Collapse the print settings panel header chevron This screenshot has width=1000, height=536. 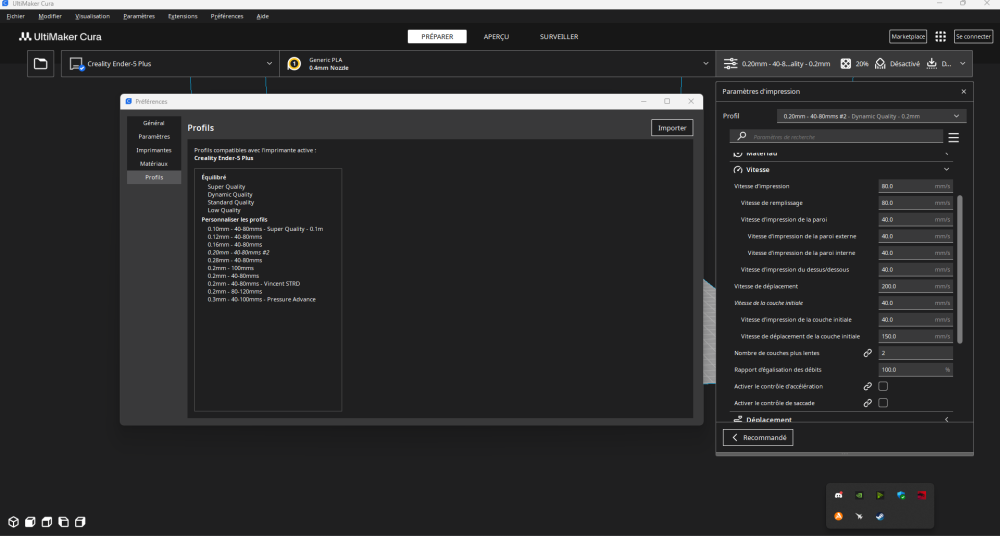coord(962,64)
